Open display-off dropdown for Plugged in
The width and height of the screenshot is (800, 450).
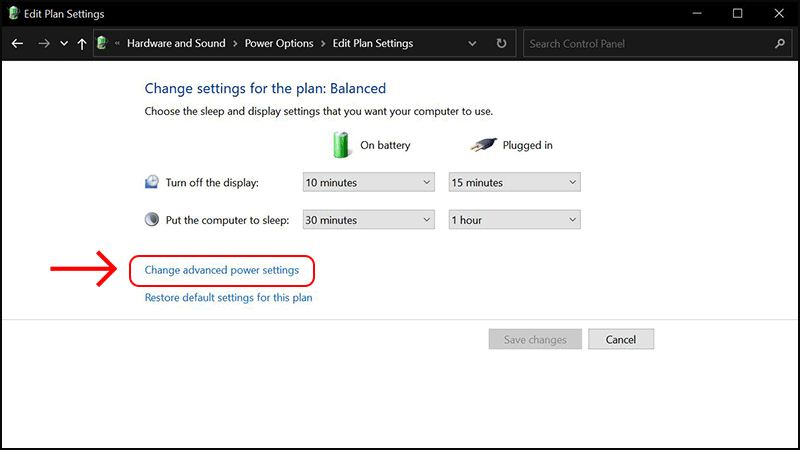(x=514, y=183)
